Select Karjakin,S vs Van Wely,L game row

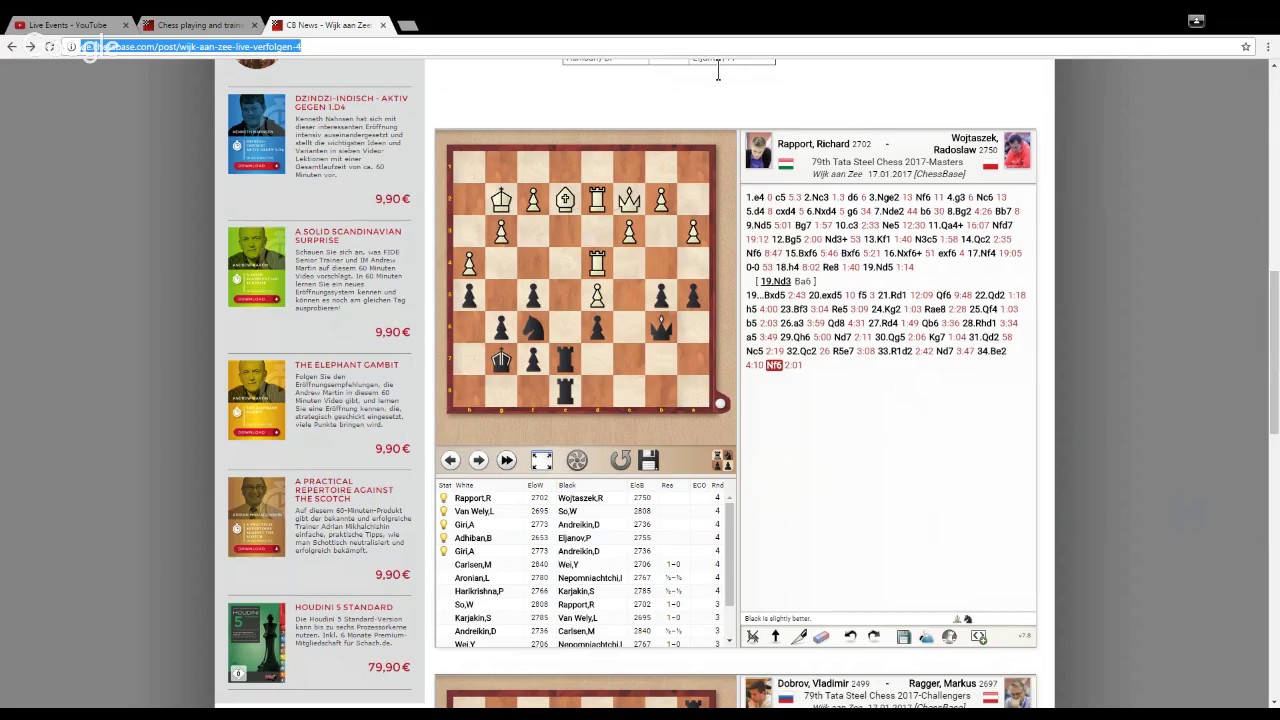582,618
